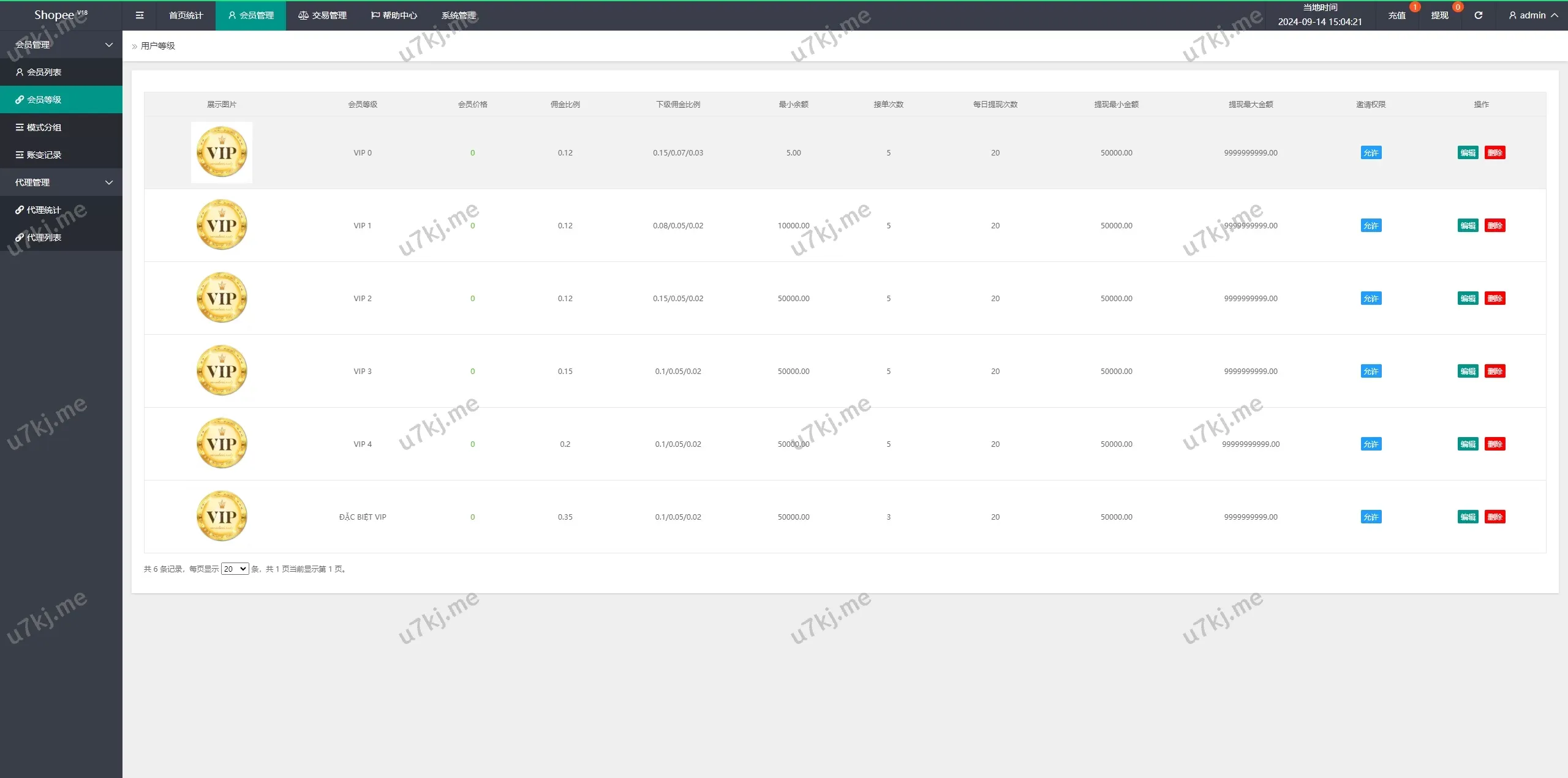The height and width of the screenshot is (778, 1568).
Task: Open 代理统计 sidebar item
Action: coord(44,210)
